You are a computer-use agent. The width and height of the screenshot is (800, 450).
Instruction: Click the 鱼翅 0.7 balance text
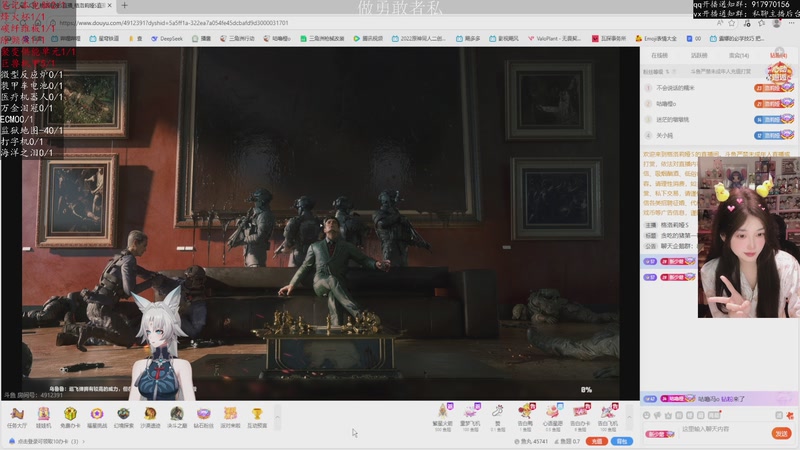click(x=567, y=441)
